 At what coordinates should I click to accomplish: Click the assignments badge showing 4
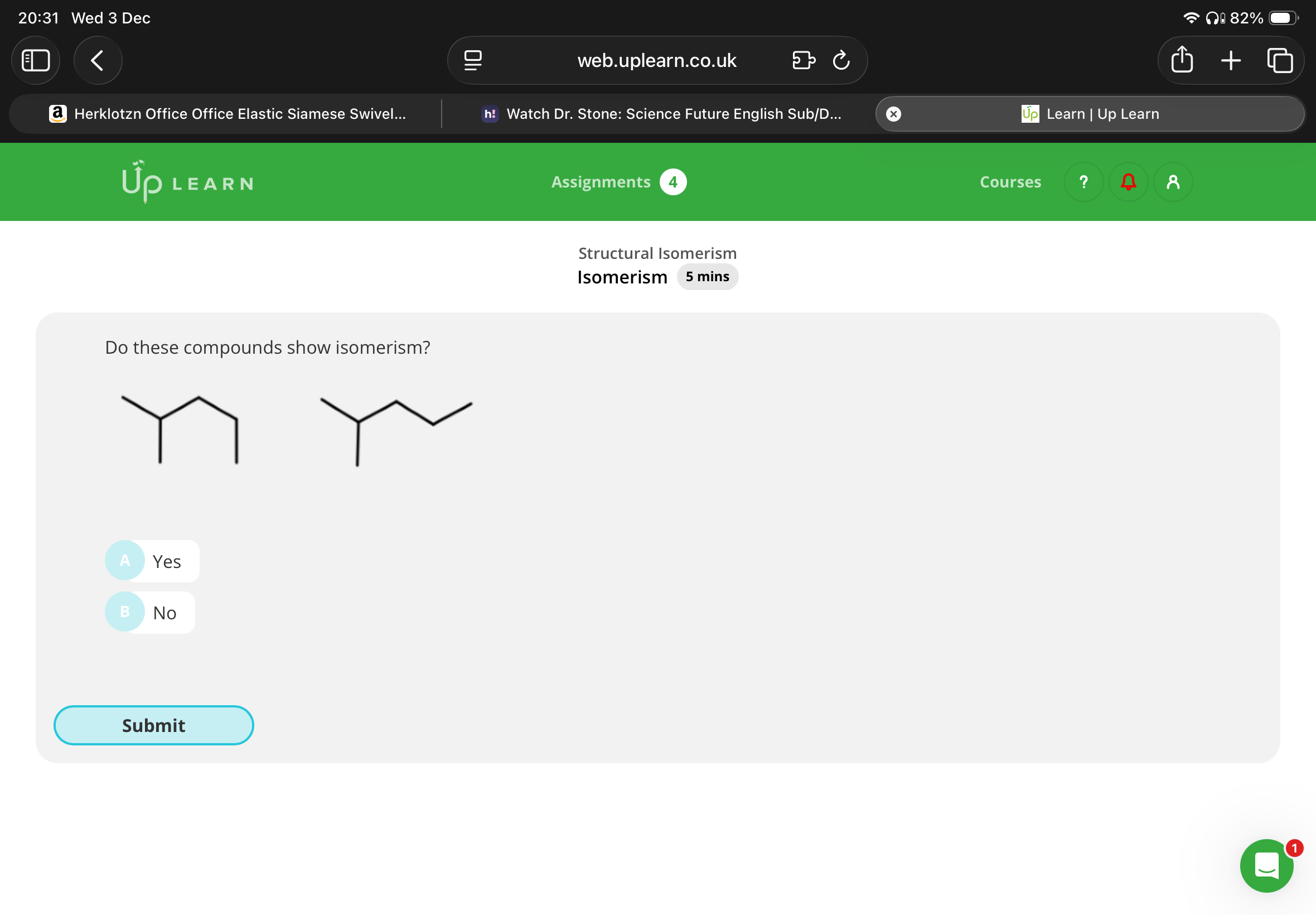coord(672,182)
